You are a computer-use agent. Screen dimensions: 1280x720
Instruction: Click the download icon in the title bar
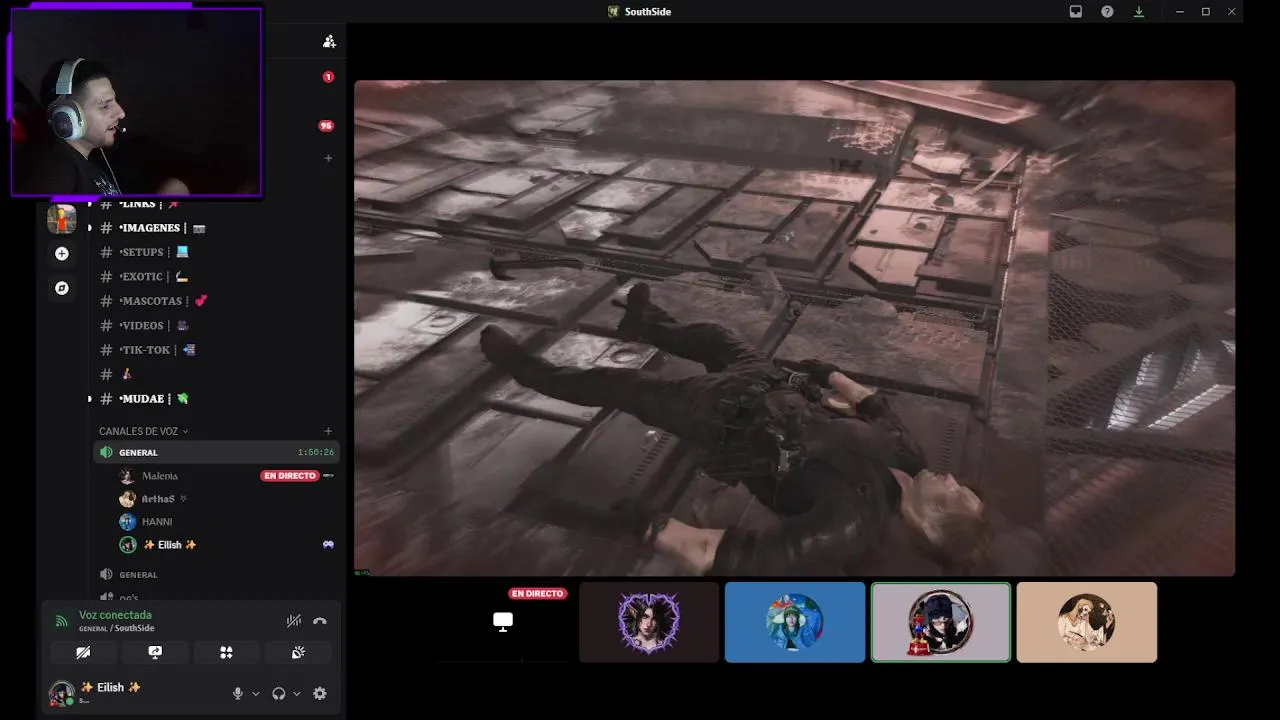pyautogui.click(x=1139, y=12)
